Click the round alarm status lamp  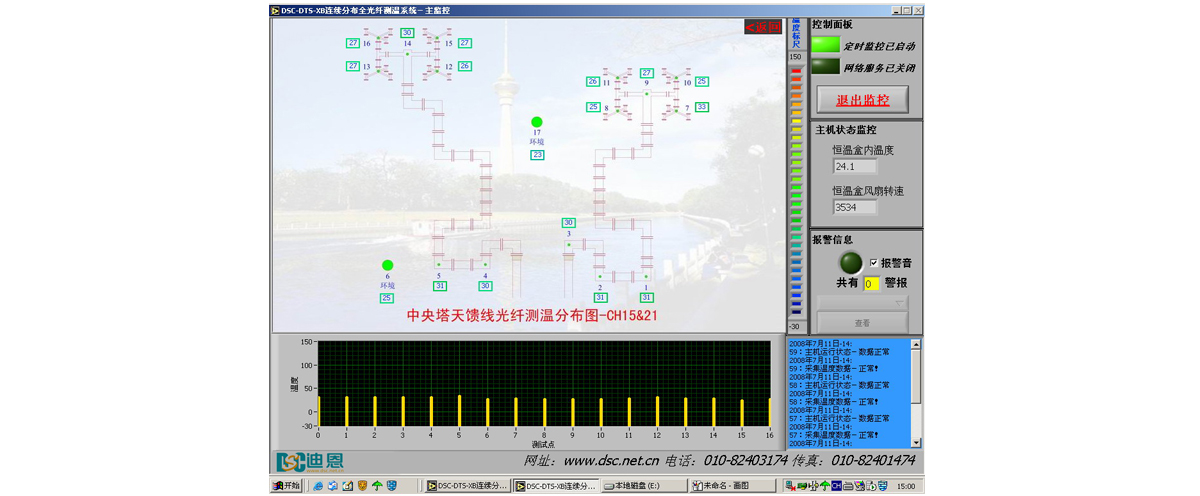coord(850,263)
